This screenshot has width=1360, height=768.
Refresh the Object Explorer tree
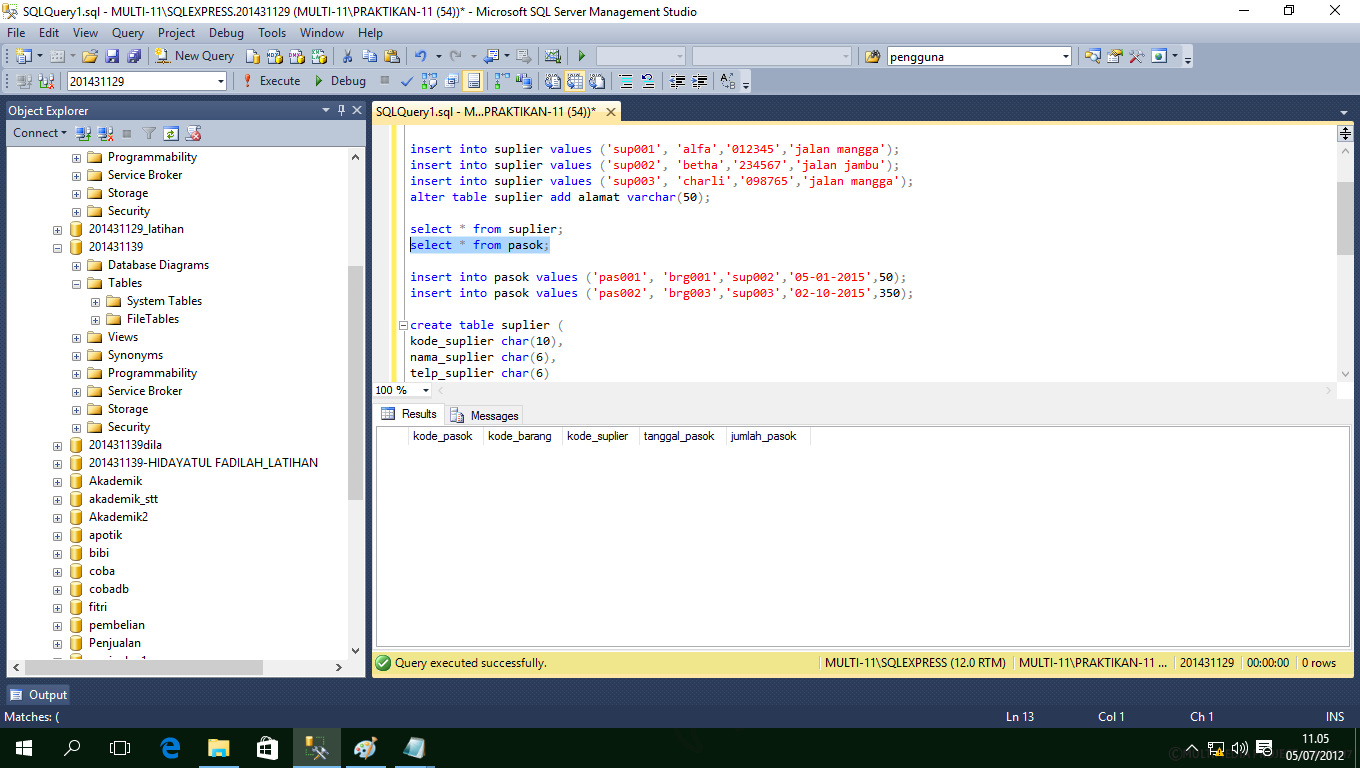[171, 133]
